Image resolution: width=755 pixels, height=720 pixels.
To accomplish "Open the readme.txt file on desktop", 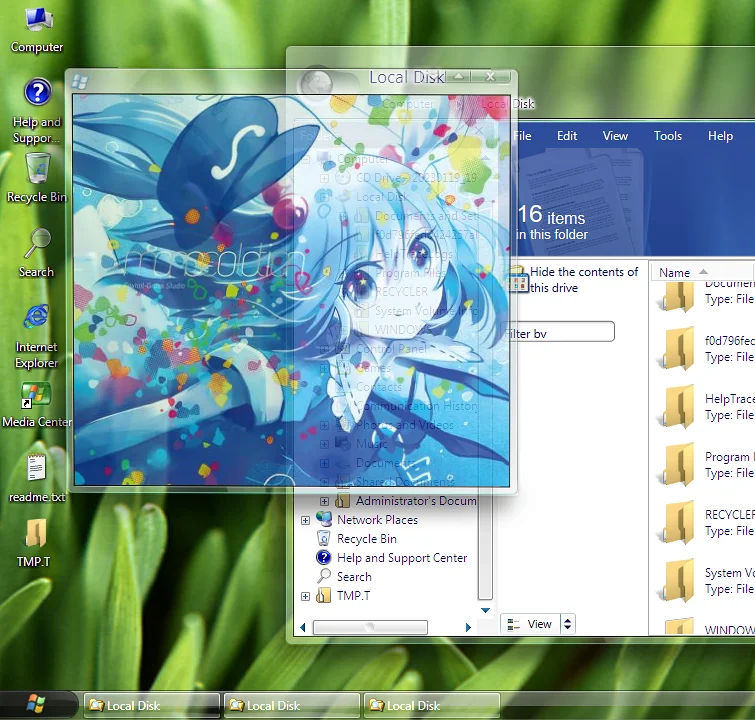I will tap(37, 468).
